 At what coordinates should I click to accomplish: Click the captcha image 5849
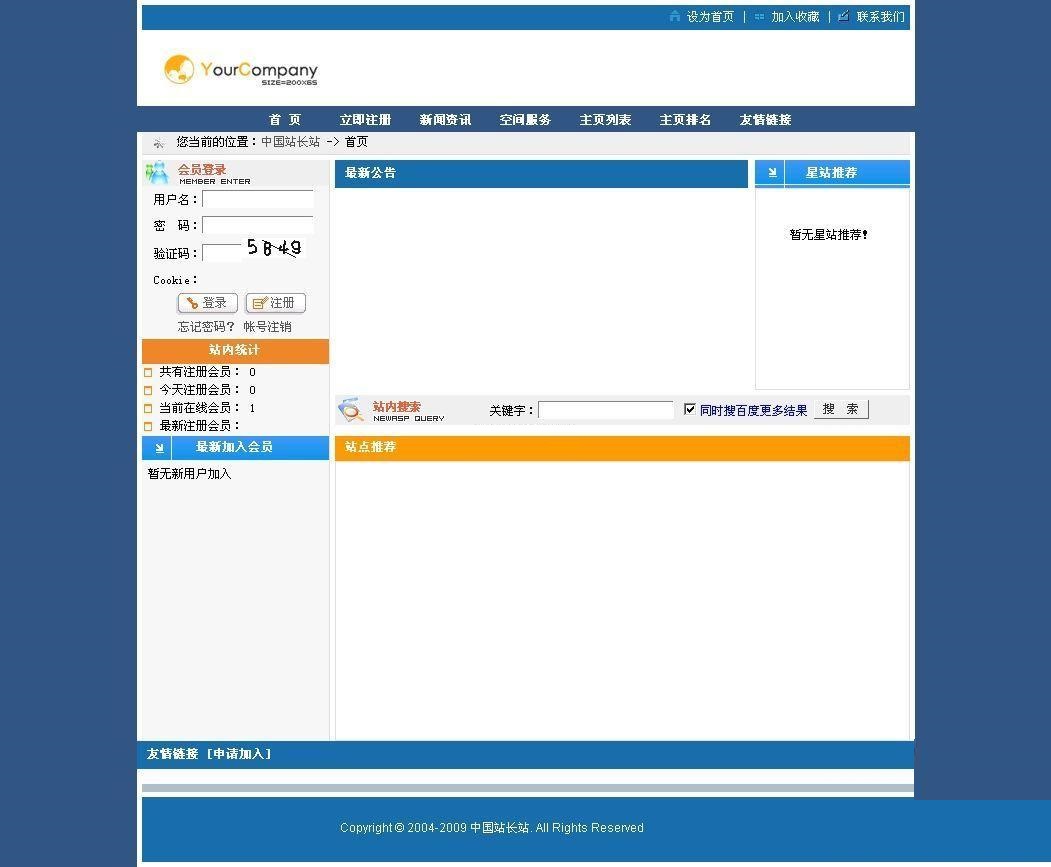pyautogui.click(x=273, y=248)
